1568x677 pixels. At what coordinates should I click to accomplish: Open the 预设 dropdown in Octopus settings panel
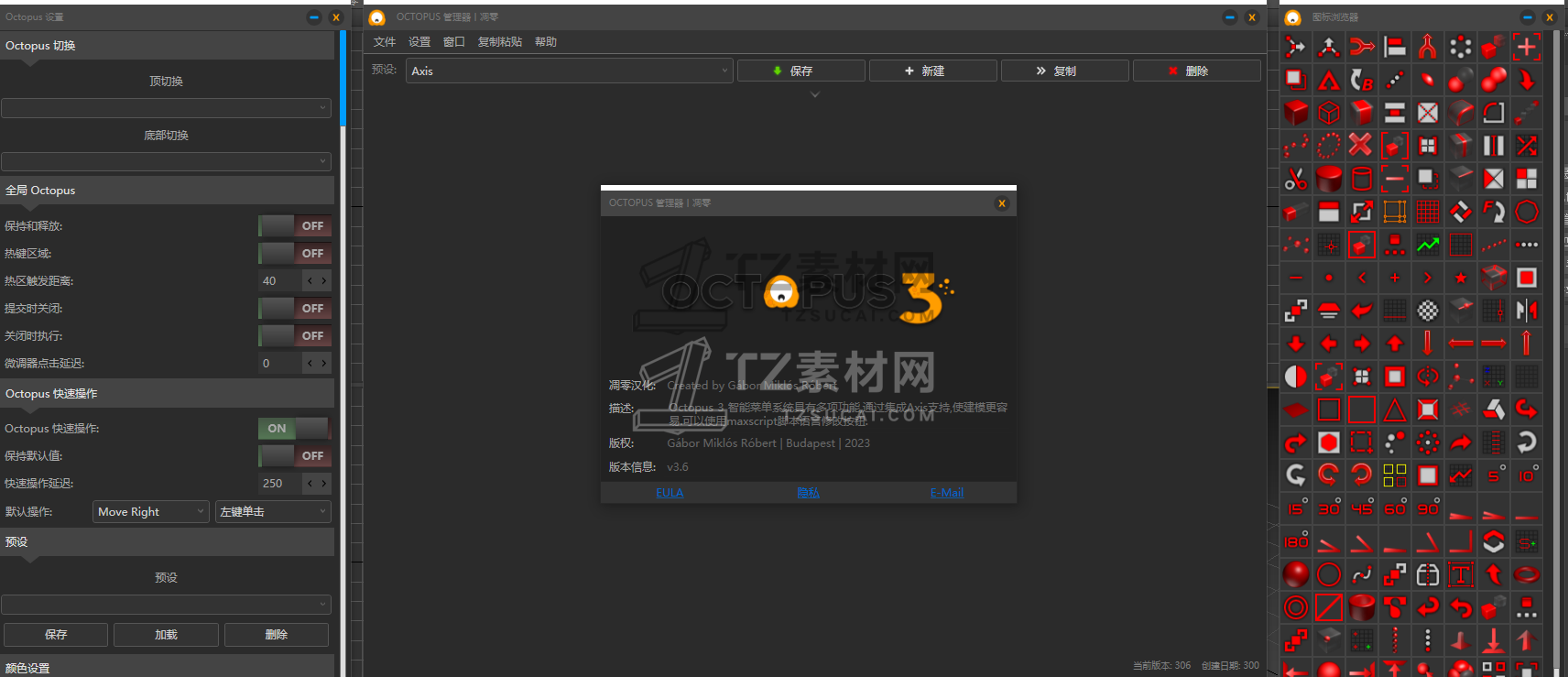point(166,605)
